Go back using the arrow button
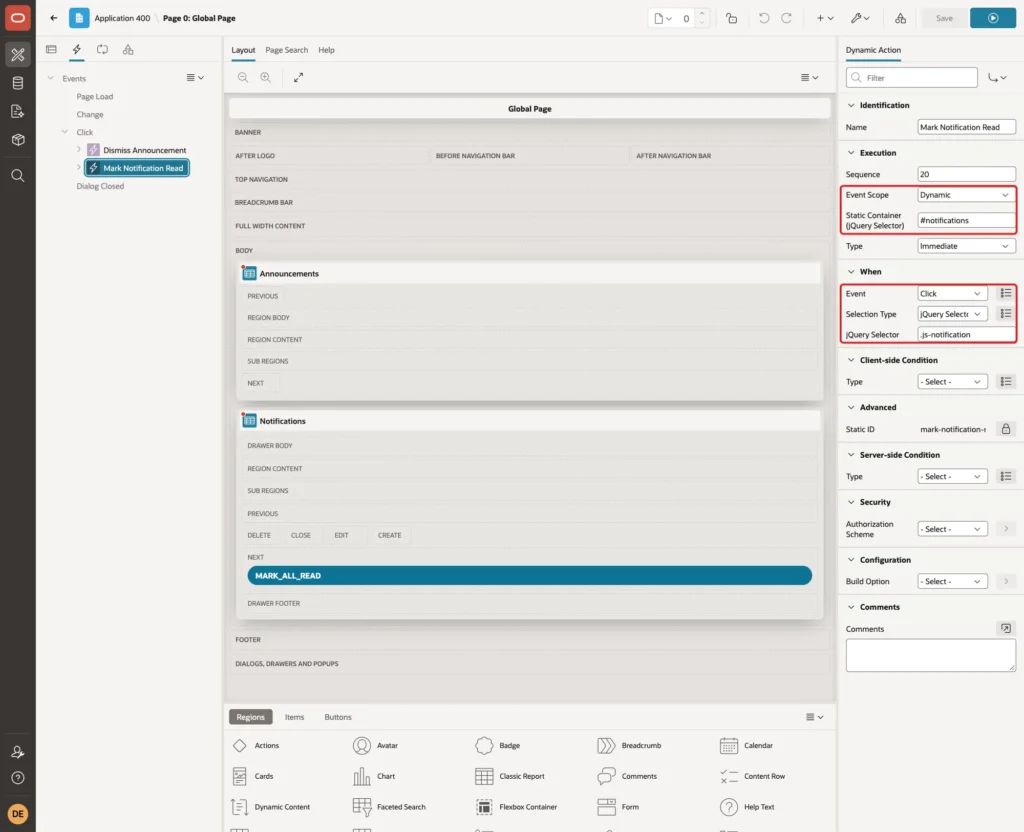The height and width of the screenshot is (832, 1024). (x=54, y=18)
